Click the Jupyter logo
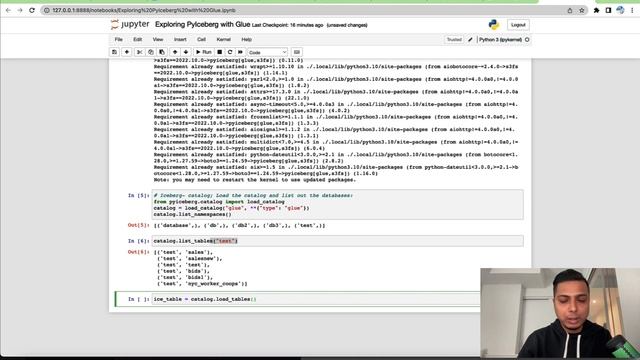This screenshot has width=640, height=360. pos(130,24)
